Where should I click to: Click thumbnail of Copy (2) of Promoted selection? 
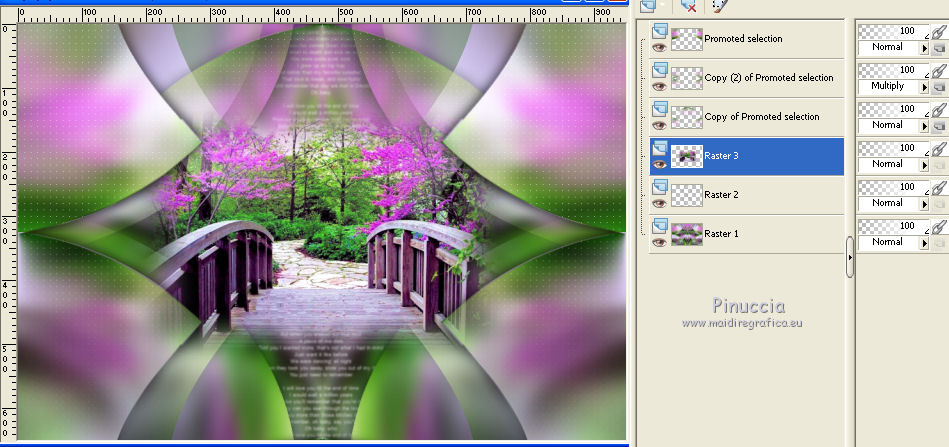[x=687, y=78]
